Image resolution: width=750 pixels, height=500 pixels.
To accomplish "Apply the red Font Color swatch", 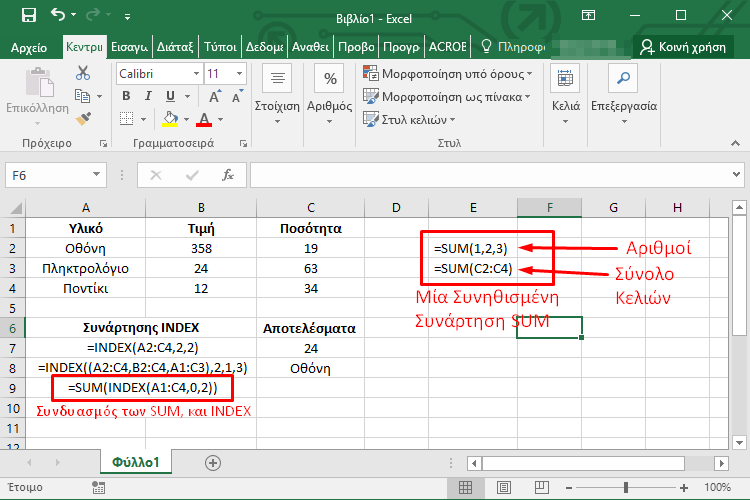I will coord(204,119).
